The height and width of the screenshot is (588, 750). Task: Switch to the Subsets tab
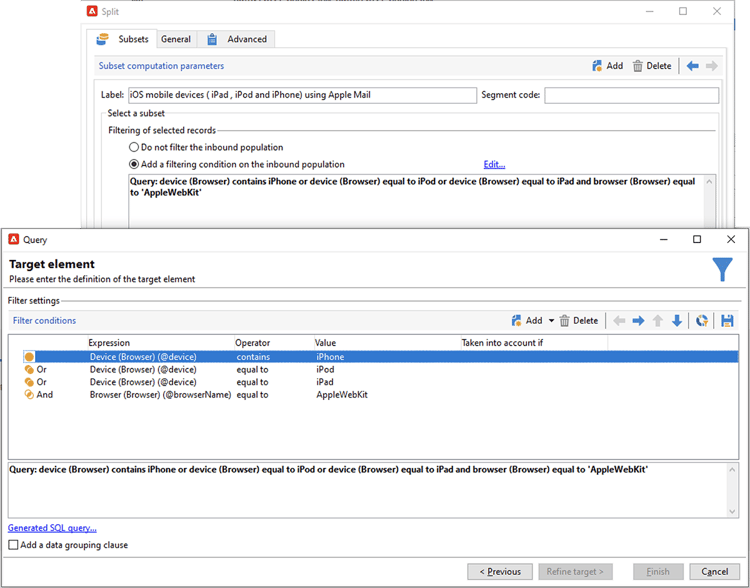123,39
